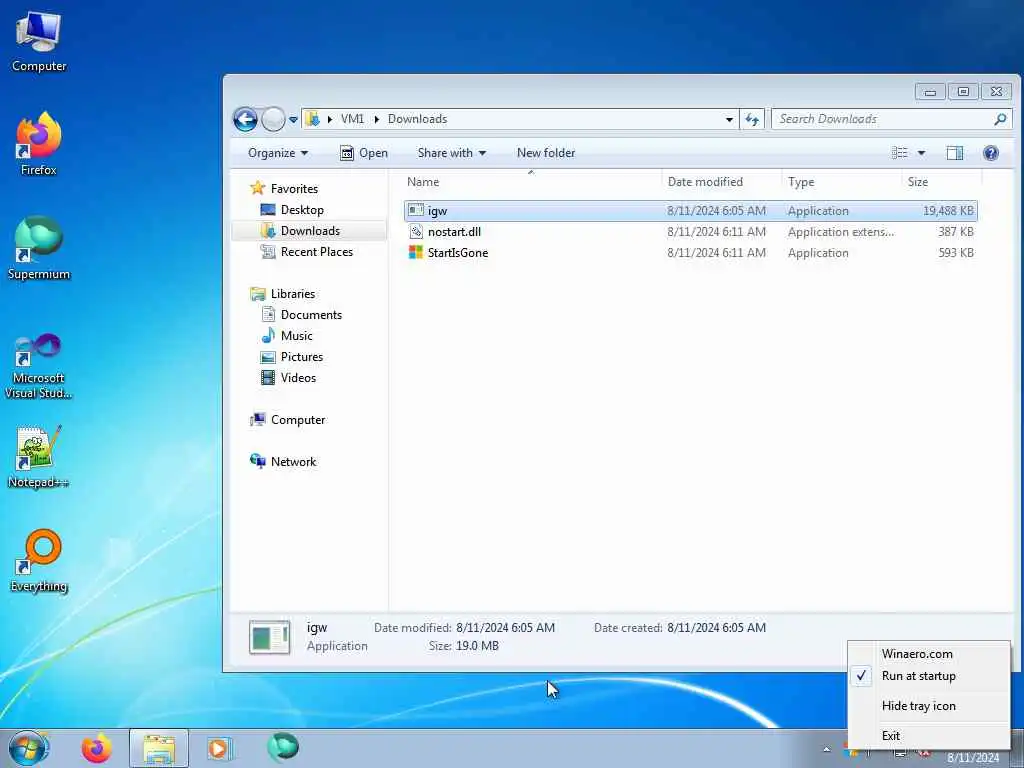Sort by Date modified column
This screenshot has height=768, width=1024.
point(721,182)
